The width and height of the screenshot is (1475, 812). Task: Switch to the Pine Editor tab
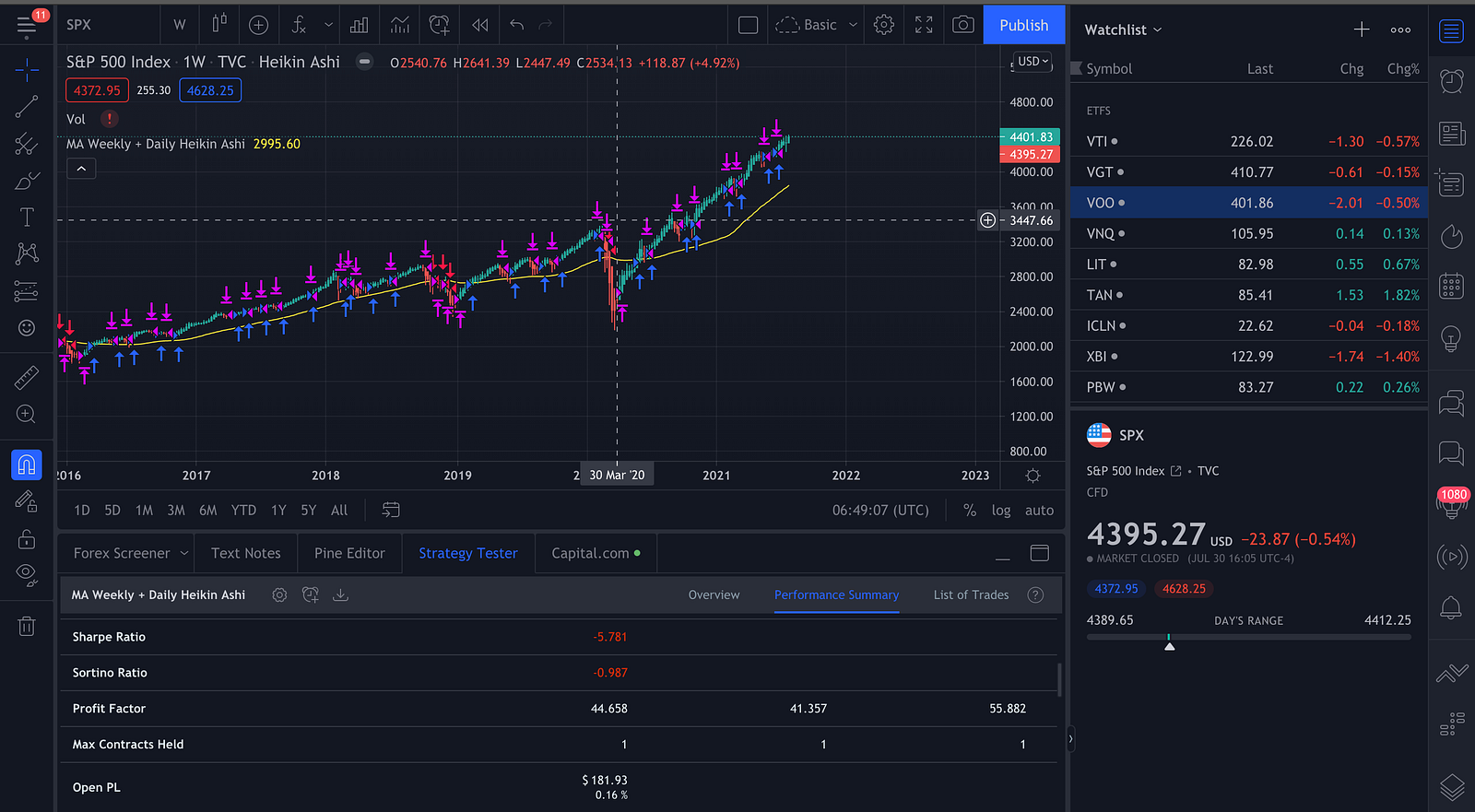click(349, 553)
